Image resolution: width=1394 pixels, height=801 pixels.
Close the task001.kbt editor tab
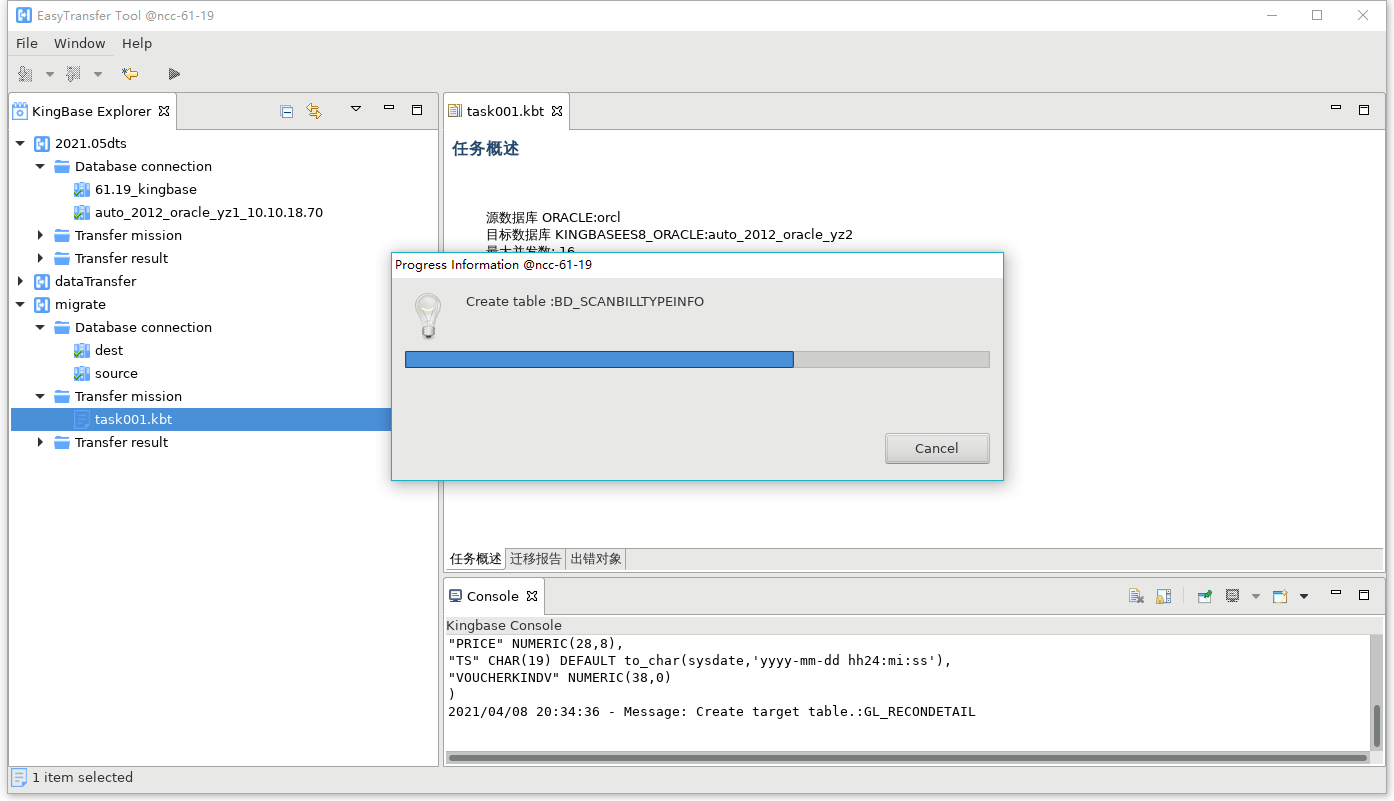click(557, 111)
